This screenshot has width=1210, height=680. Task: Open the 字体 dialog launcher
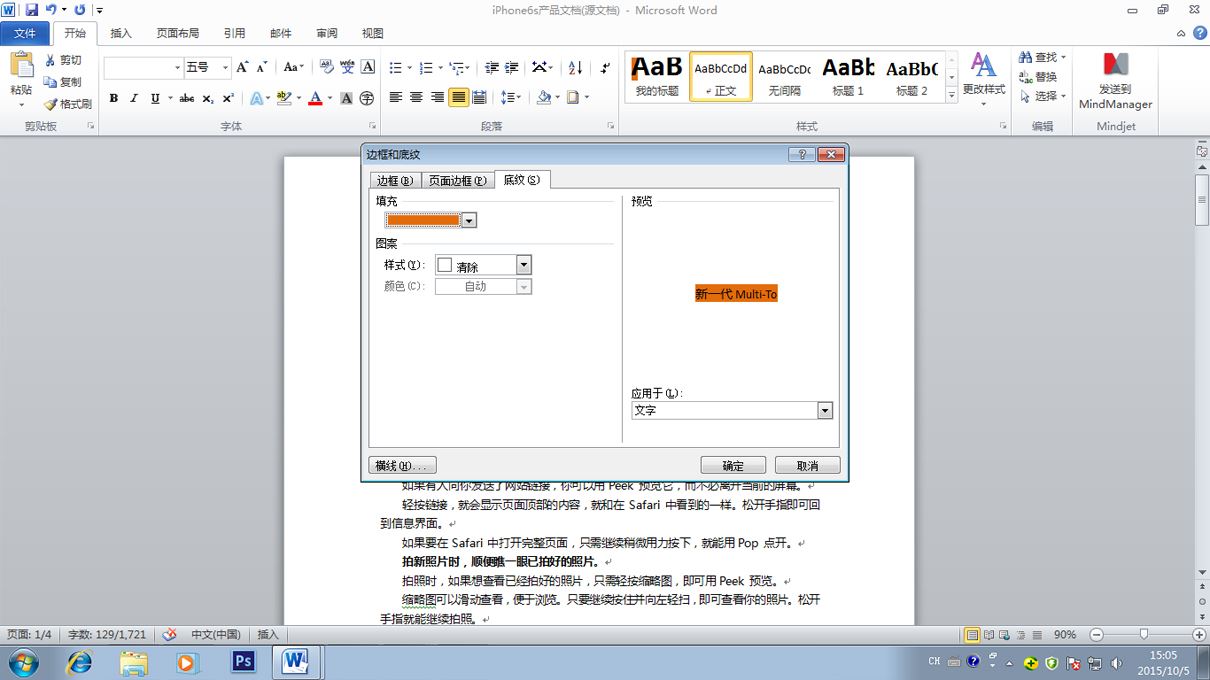point(372,127)
